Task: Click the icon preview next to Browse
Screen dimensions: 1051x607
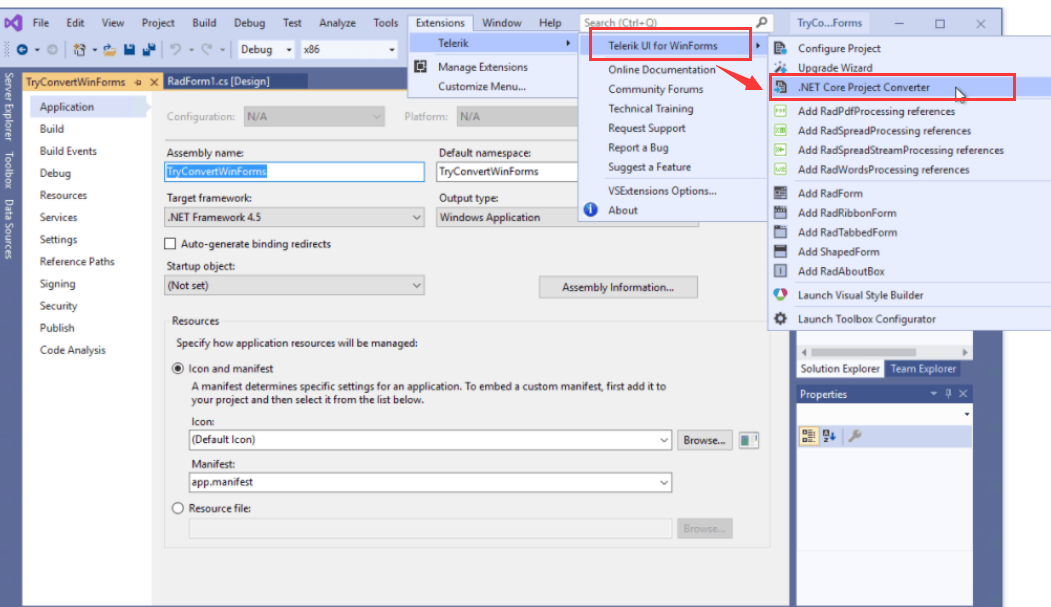Action: click(x=748, y=440)
